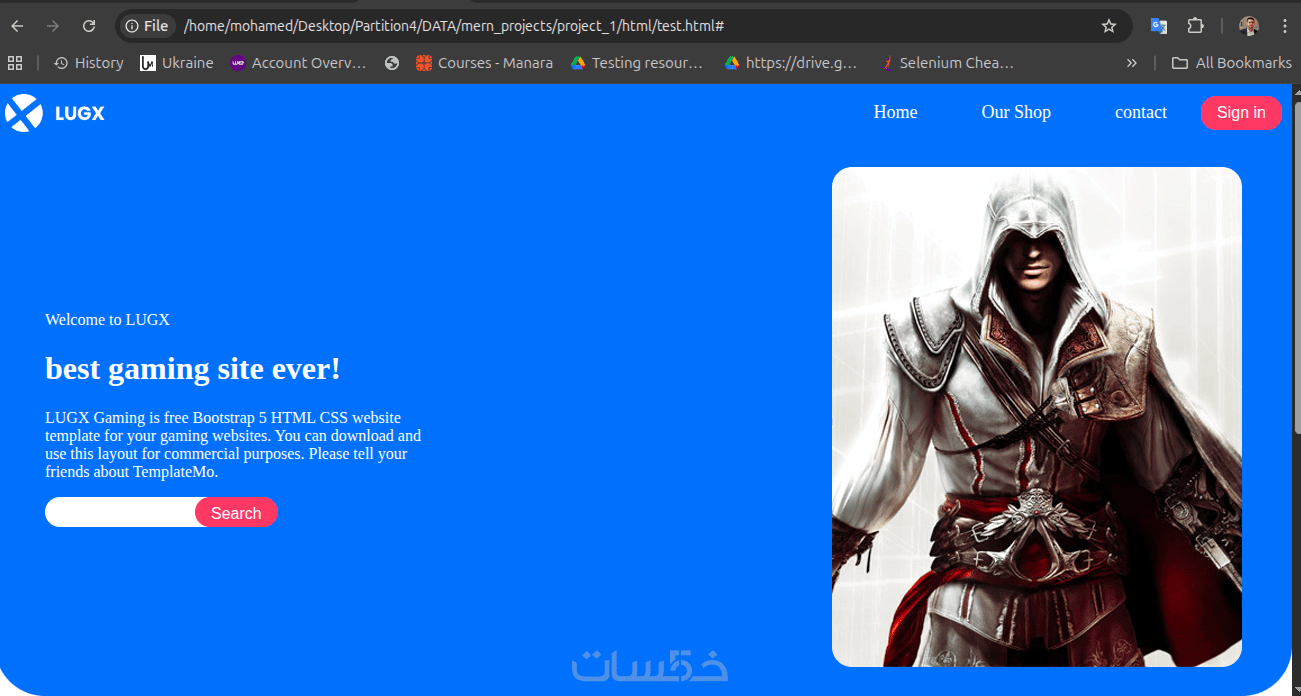Open the History bookmark
The width and height of the screenshot is (1301, 696).
[x=89, y=63]
